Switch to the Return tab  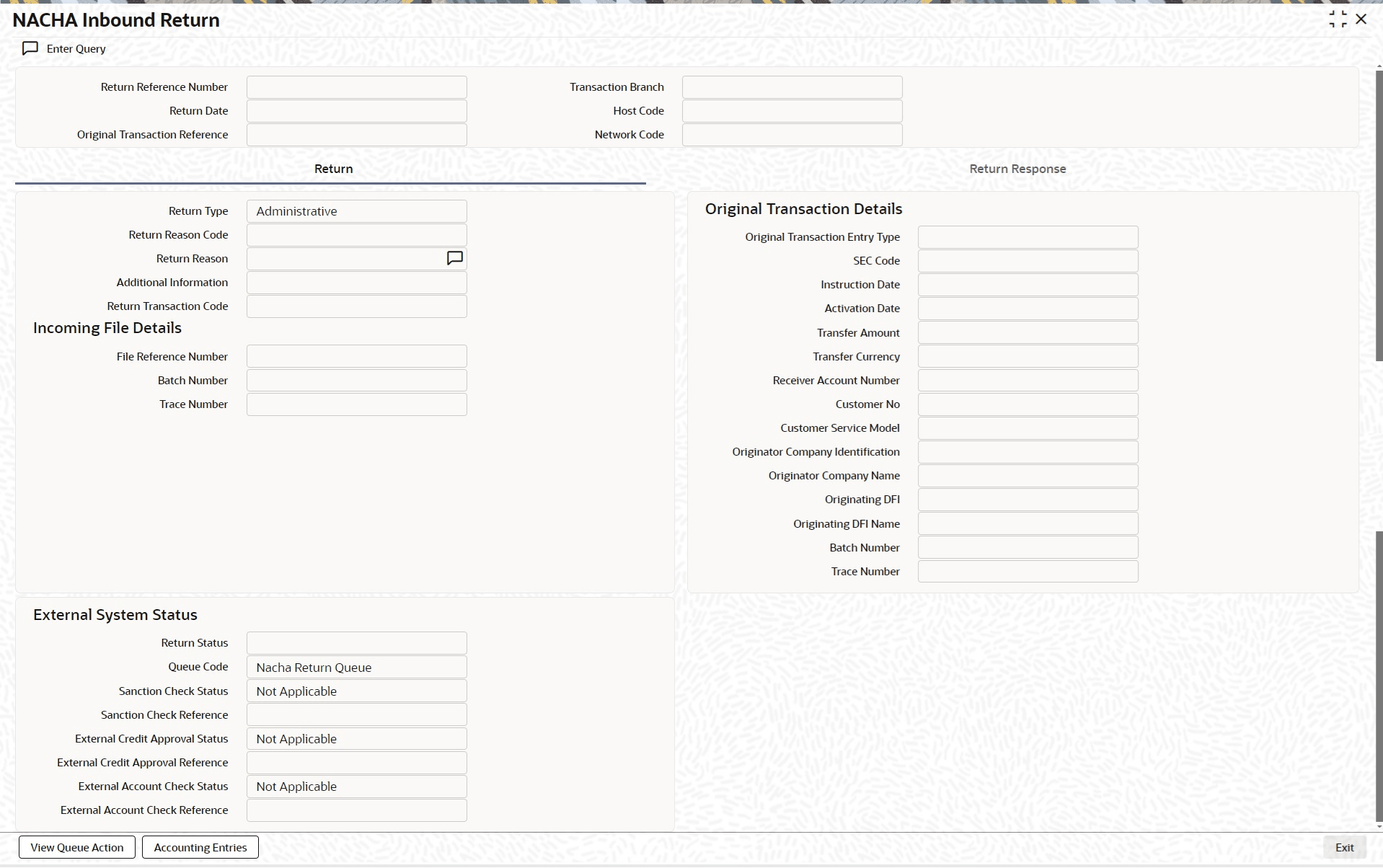click(333, 169)
